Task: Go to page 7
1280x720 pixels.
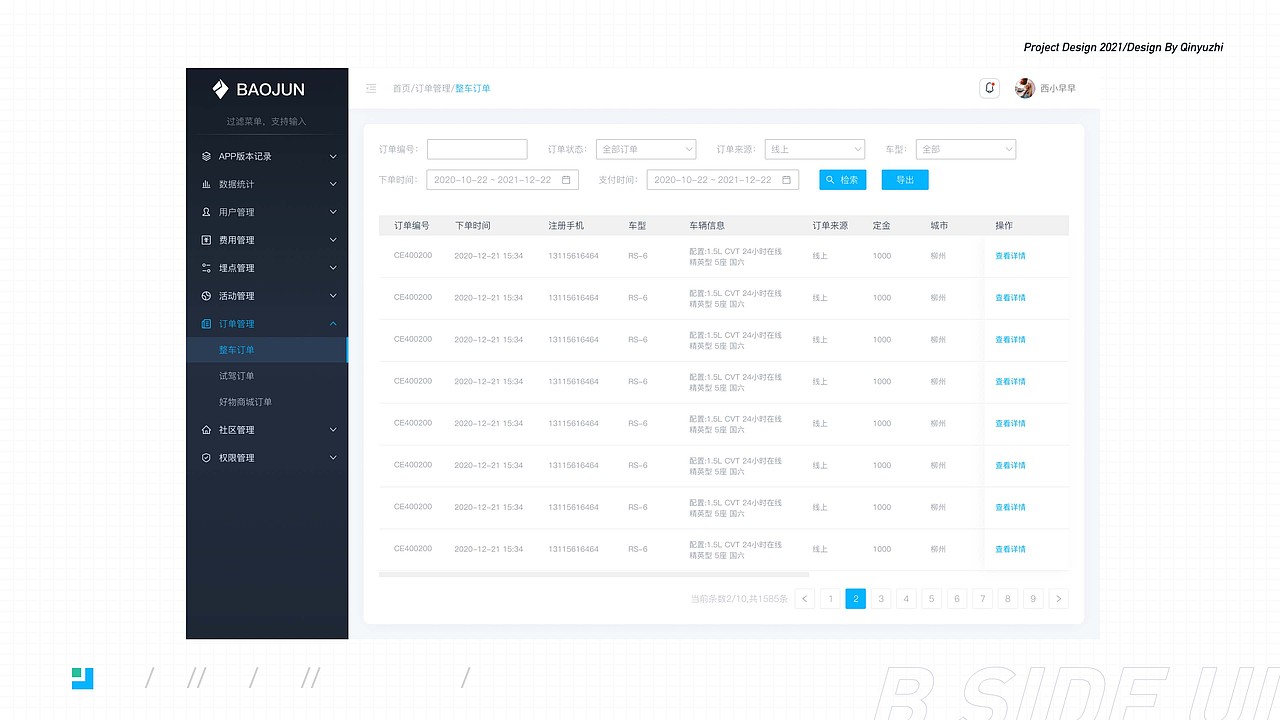Action: coord(983,599)
